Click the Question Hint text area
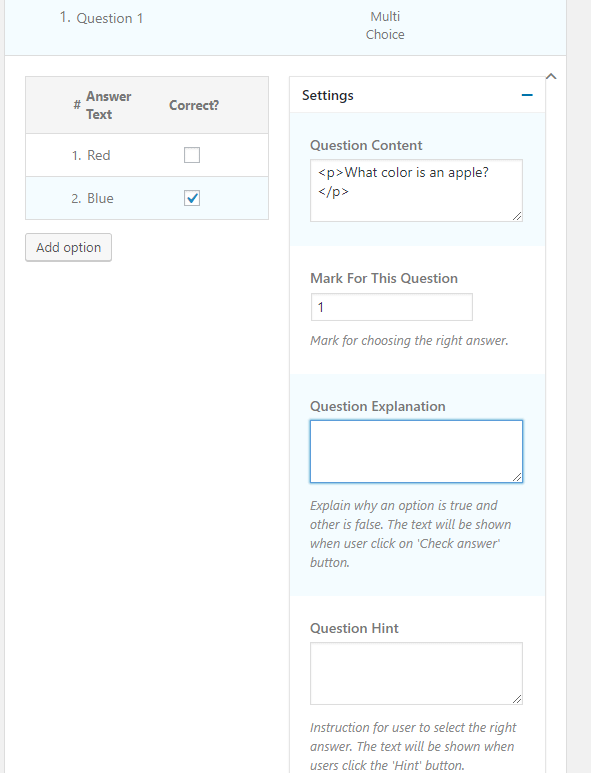 point(416,673)
